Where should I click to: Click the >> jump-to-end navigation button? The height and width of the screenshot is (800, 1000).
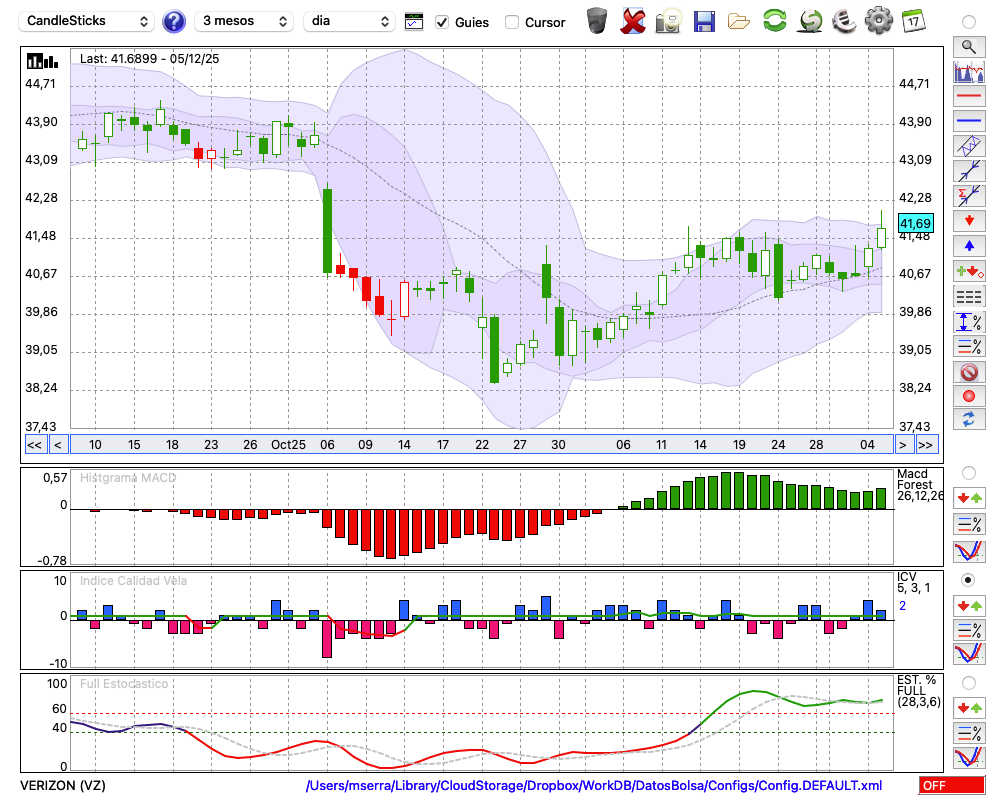tap(926, 445)
